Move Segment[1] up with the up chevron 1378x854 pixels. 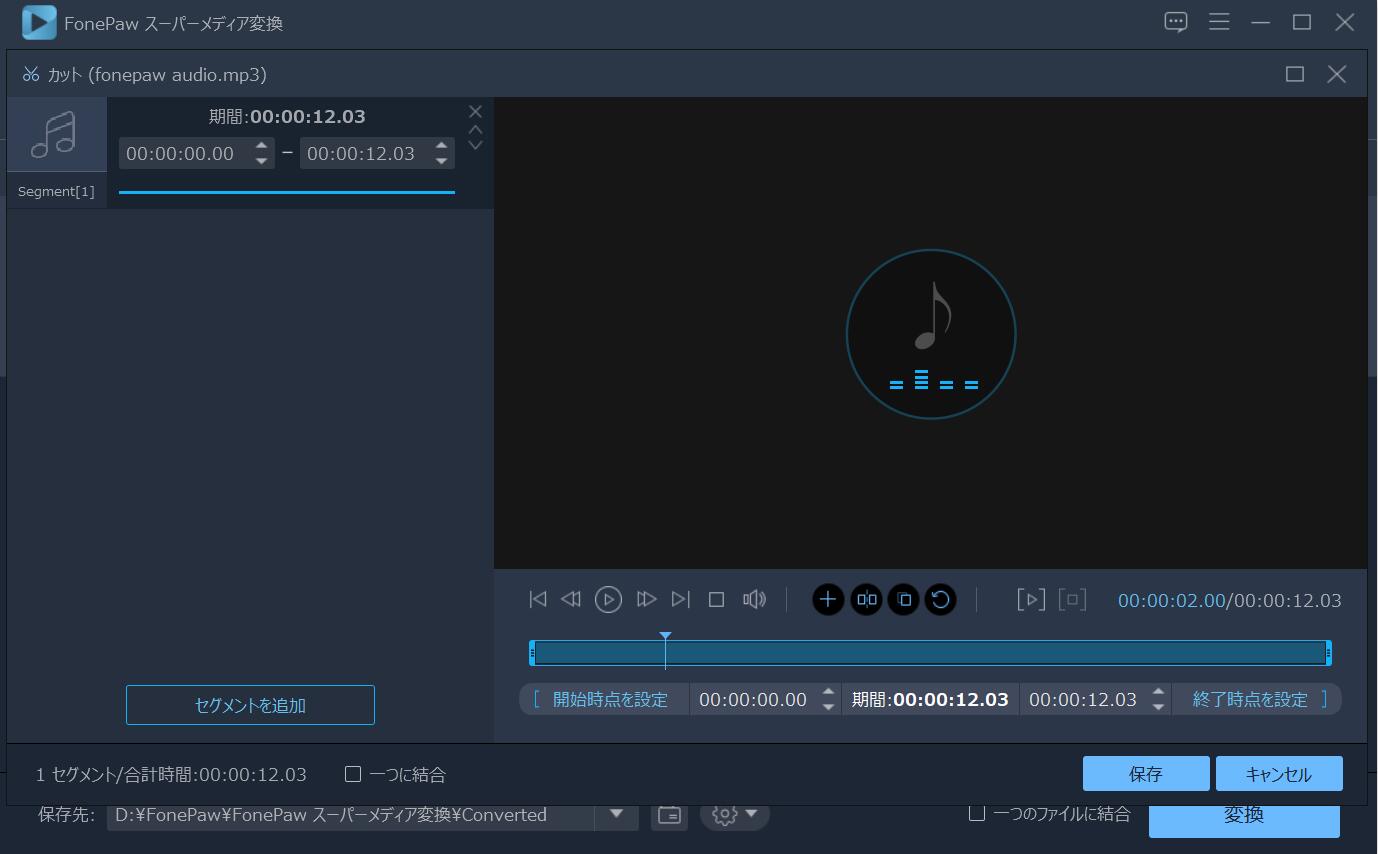pyautogui.click(x=476, y=129)
